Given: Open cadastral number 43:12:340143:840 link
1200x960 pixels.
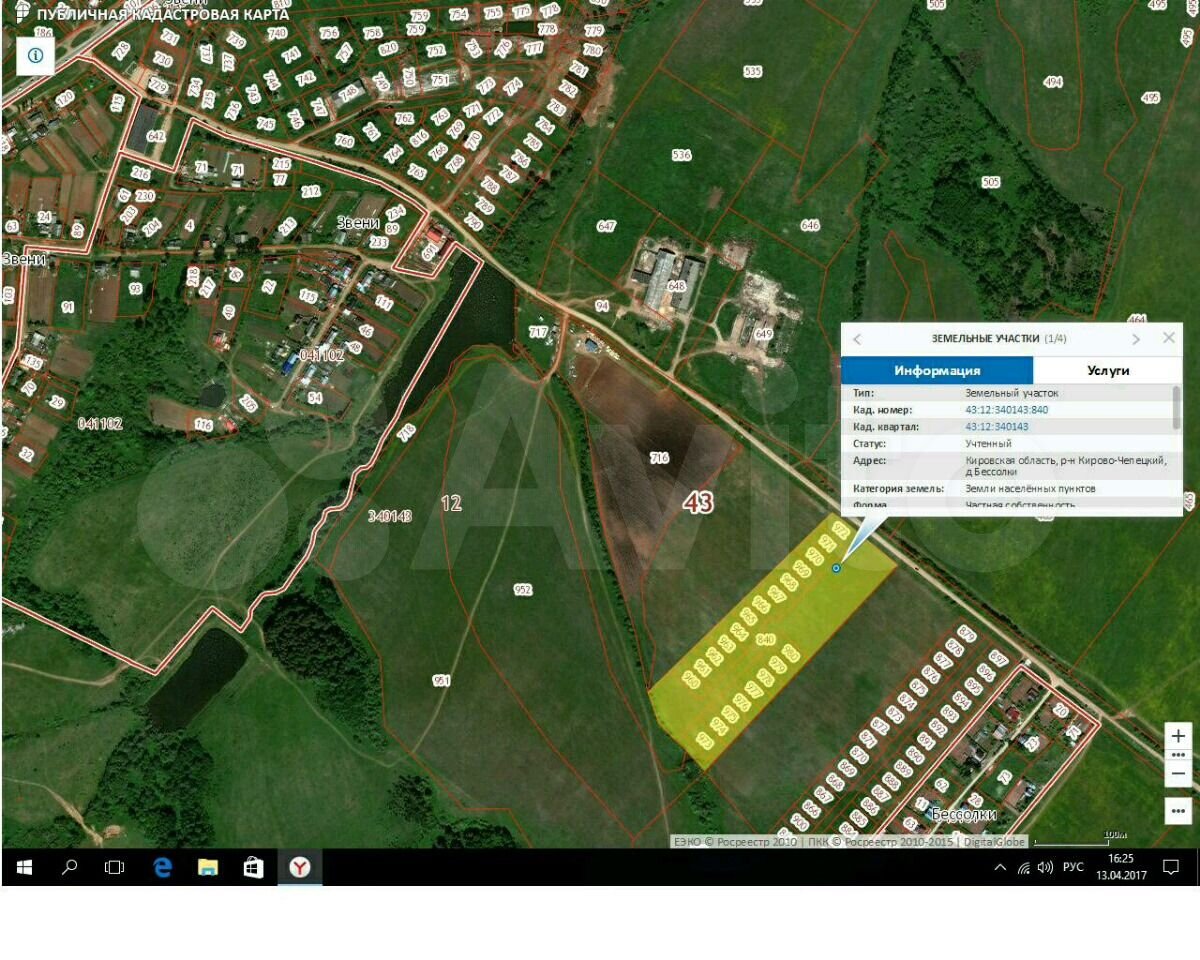Looking at the screenshot, I should 1006,410.
